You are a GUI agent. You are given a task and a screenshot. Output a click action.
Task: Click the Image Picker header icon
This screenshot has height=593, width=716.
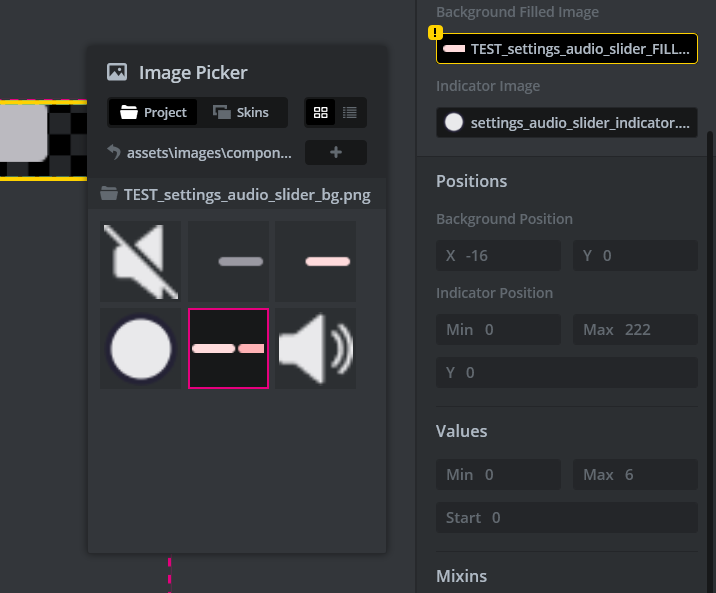pyautogui.click(x=117, y=72)
